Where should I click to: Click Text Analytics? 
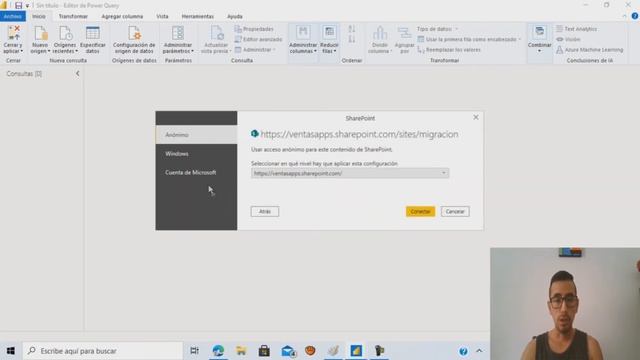pyautogui.click(x=576, y=29)
